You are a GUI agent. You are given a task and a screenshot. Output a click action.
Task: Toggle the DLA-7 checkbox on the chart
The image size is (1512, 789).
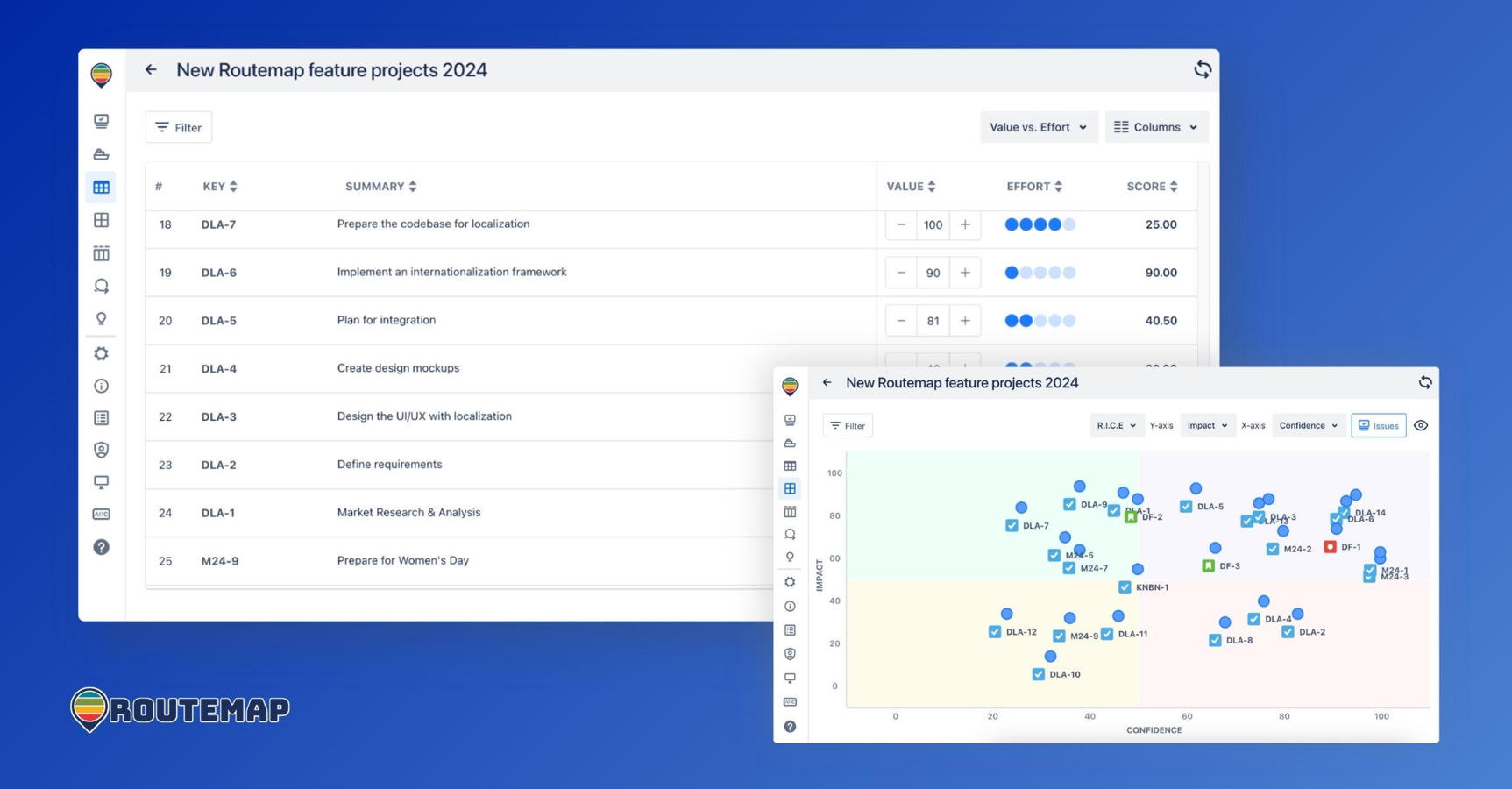tap(1012, 526)
